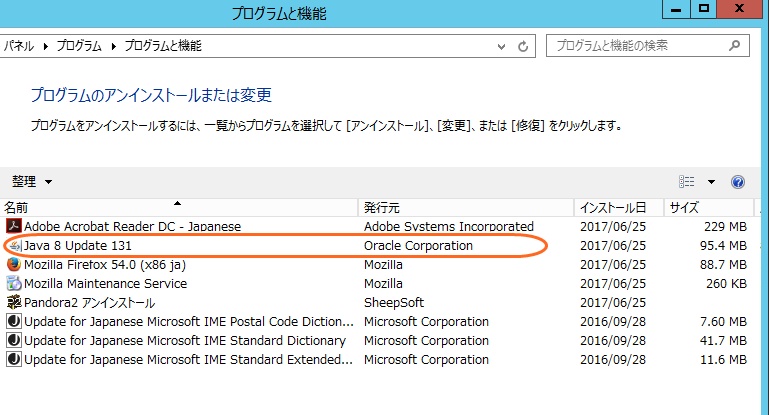Click the 260 KB size cell
The image size is (769, 415).
tap(726, 284)
